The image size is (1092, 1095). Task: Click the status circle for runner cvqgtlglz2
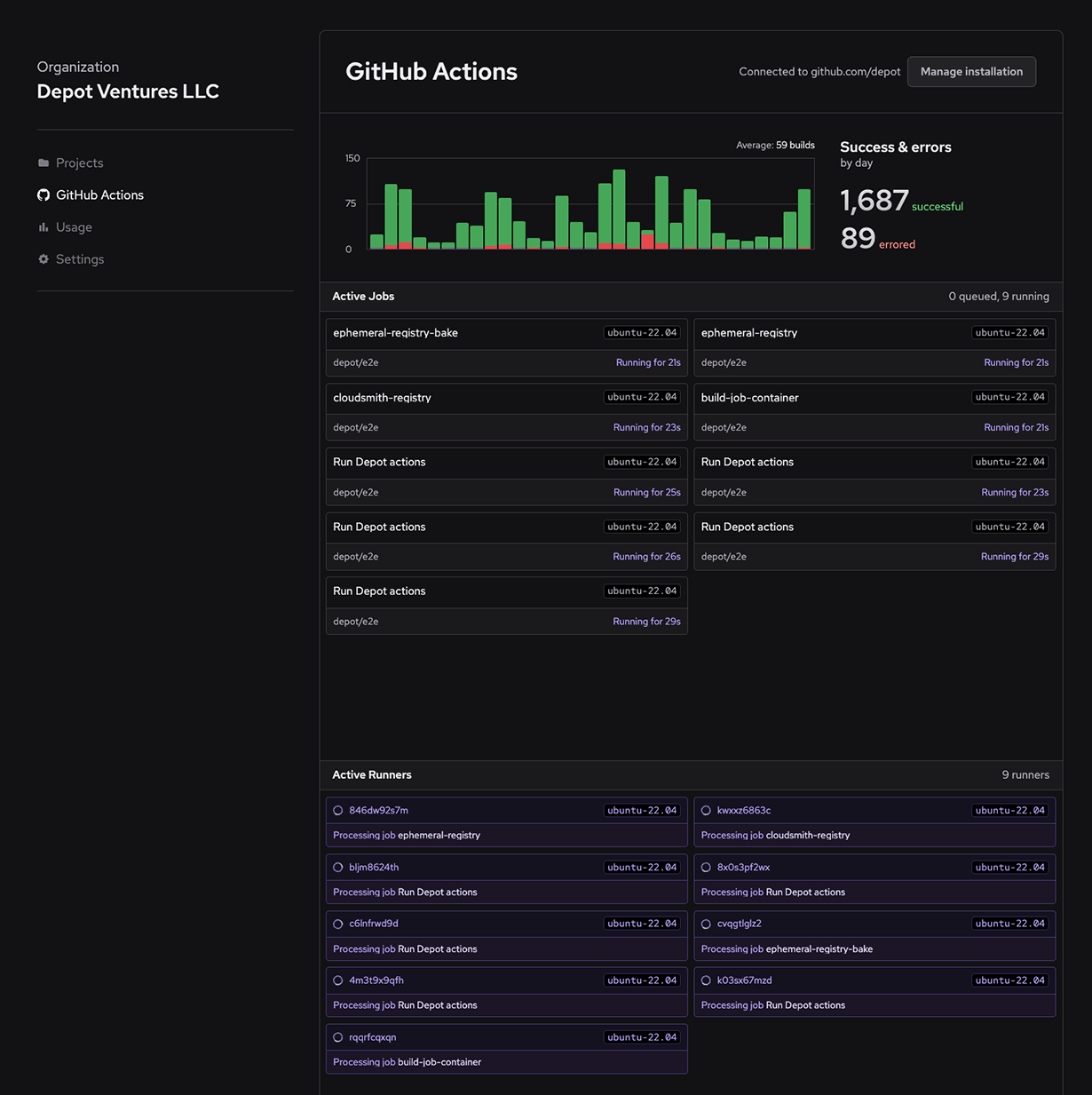coord(706,924)
